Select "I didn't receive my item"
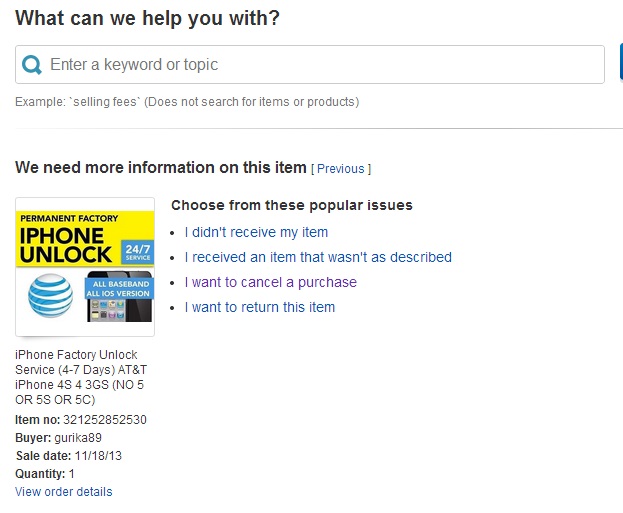Image resolution: width=623 pixels, height=513 pixels. pos(256,232)
